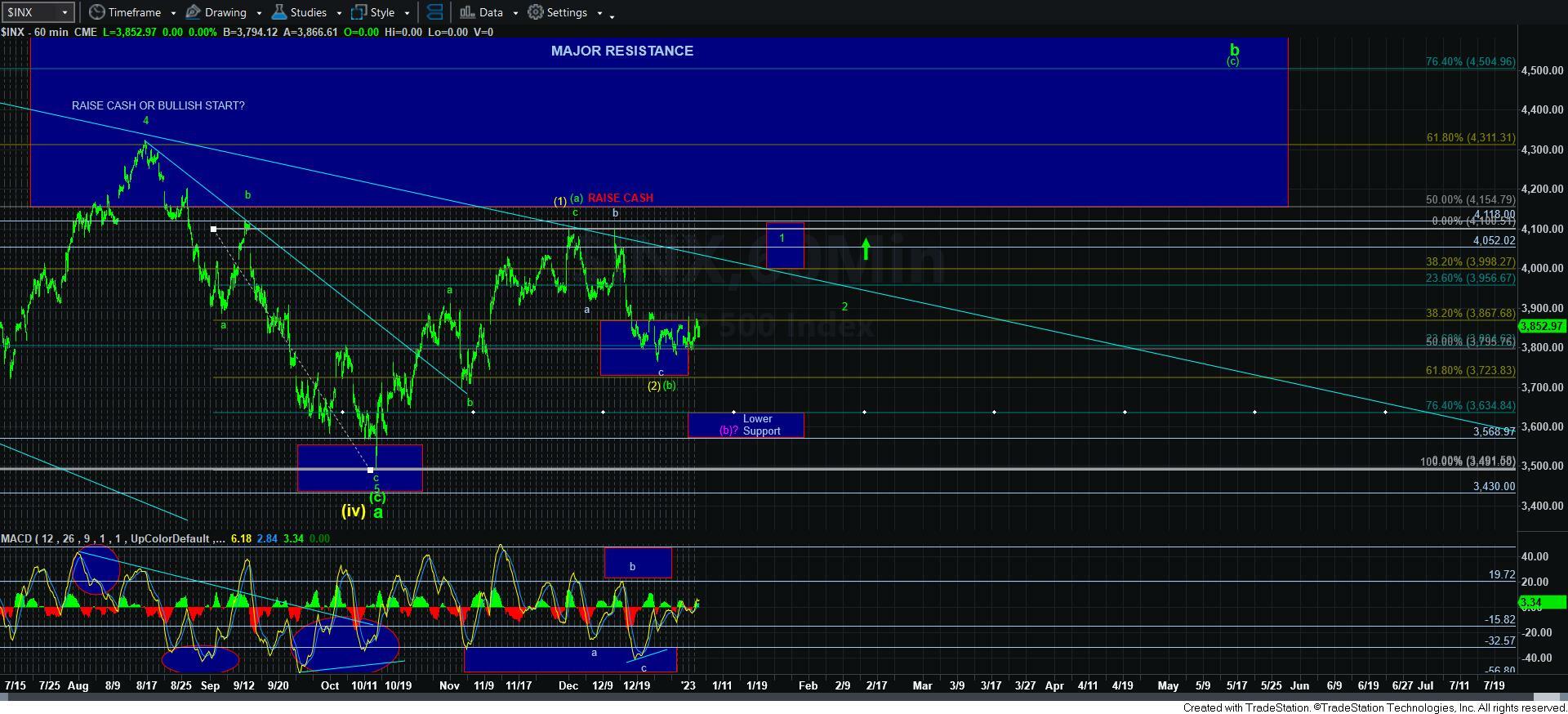Click the Timeframe clock icon
1568x714 pixels.
(97, 12)
